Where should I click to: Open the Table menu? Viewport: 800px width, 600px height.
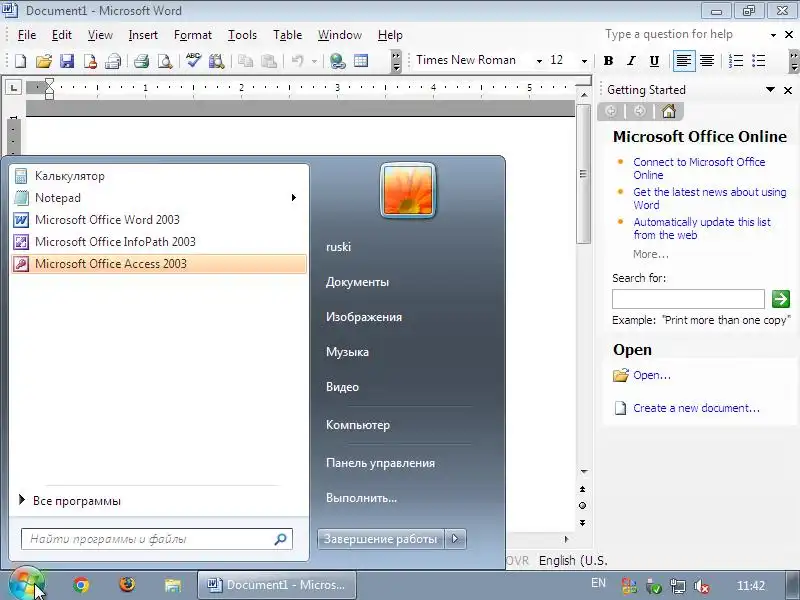[x=287, y=35]
